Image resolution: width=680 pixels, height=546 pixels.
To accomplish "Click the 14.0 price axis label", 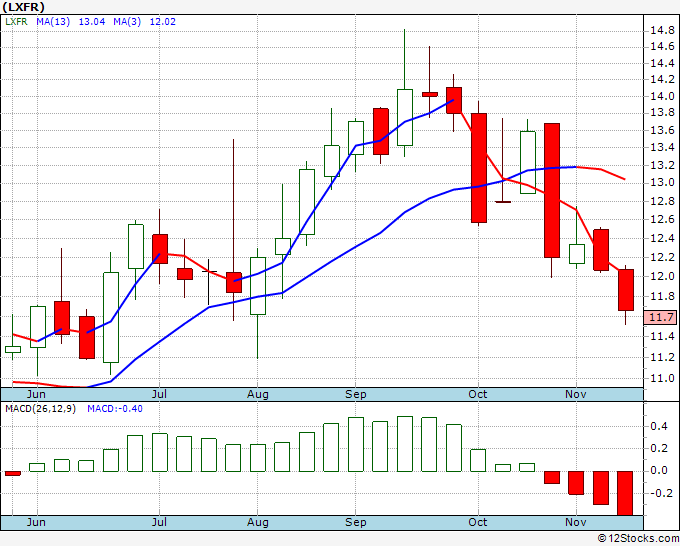I will pos(662,96).
